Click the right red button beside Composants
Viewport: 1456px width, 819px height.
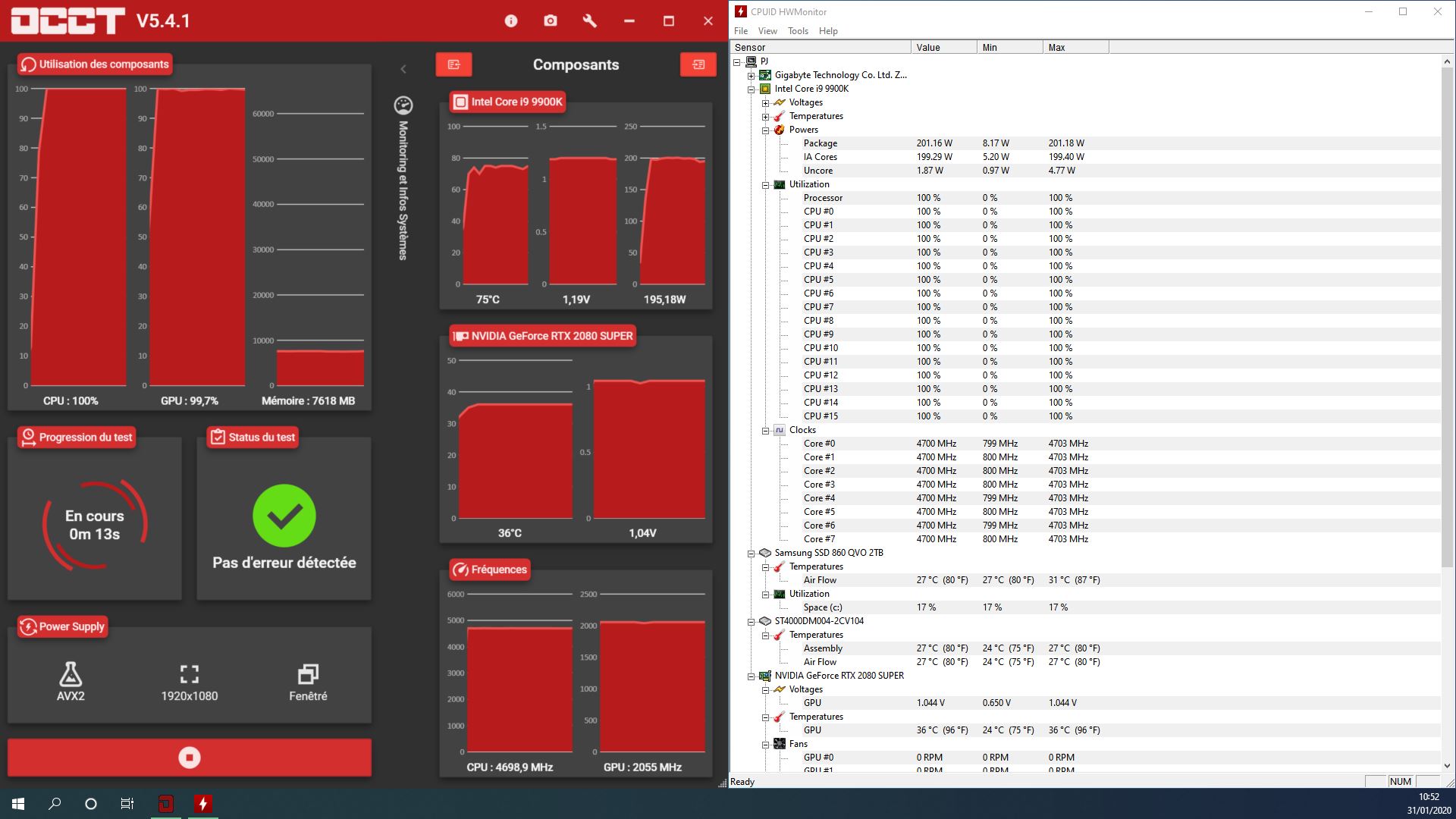pyautogui.click(x=698, y=64)
